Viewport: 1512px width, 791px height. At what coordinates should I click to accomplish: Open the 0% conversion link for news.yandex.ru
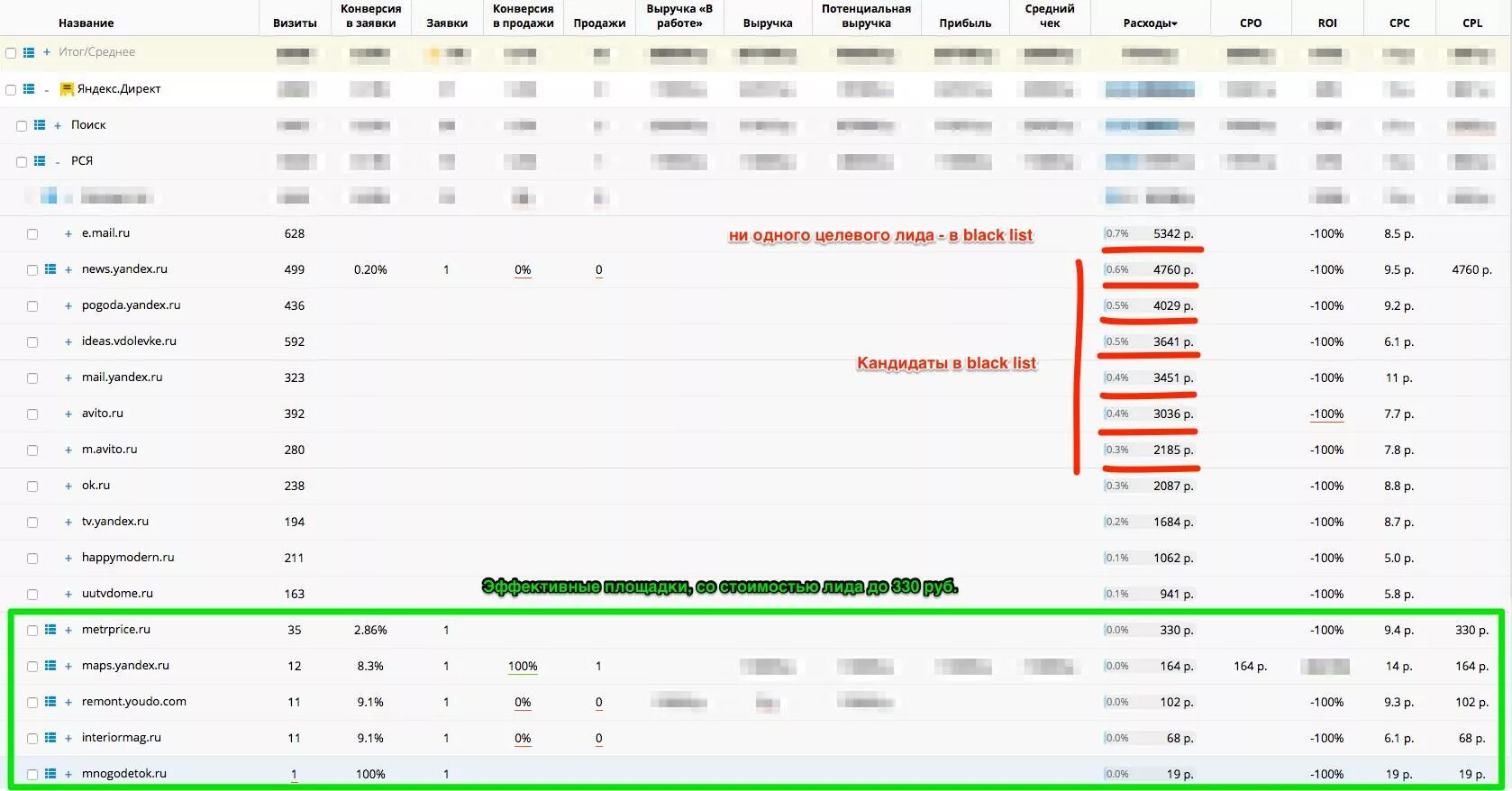click(523, 269)
